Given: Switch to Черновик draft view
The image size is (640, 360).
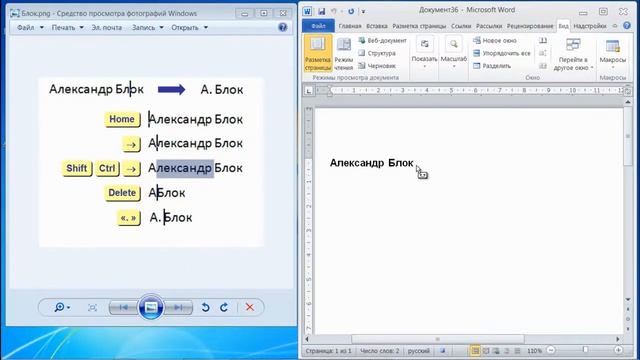Looking at the screenshot, I should coord(377,66).
